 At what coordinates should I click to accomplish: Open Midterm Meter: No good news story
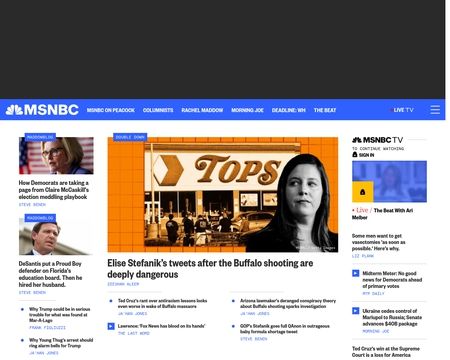pos(392,280)
